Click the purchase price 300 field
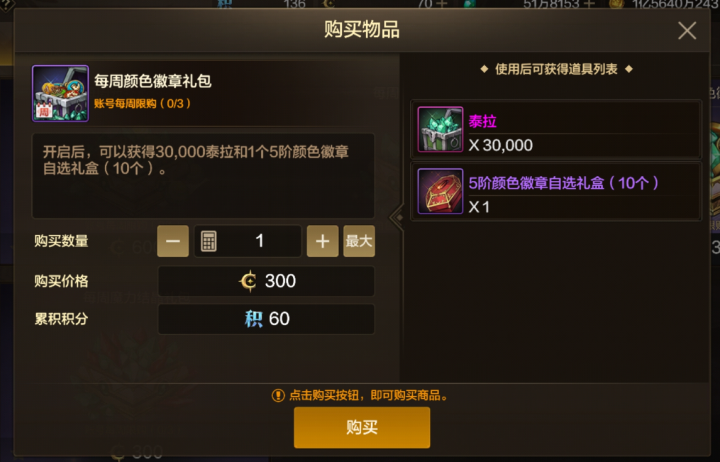The image size is (720, 462). click(266, 281)
